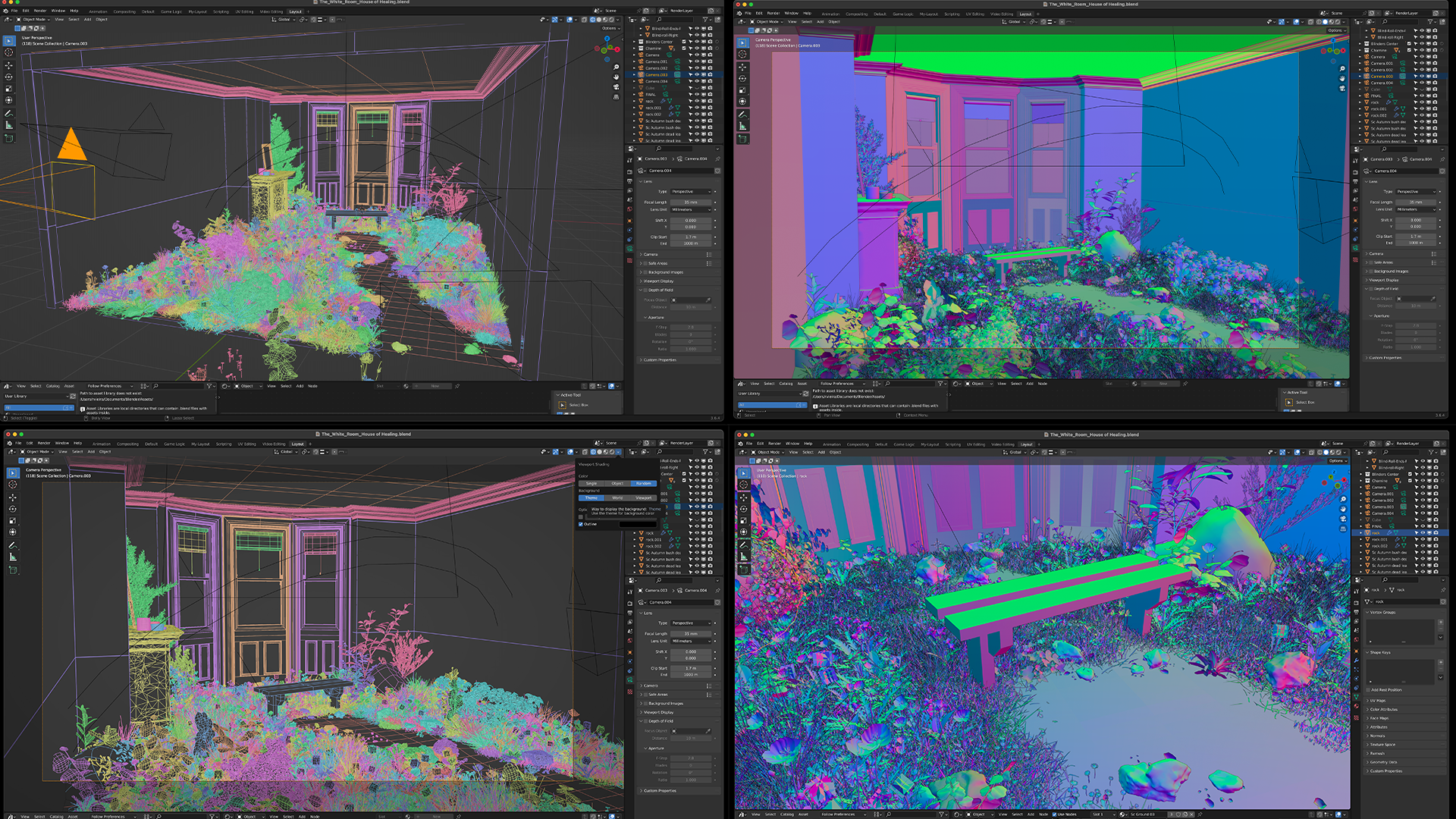Click Focal Length field in bottom-left window
This screenshot has width=1456, height=819.
pos(692,634)
